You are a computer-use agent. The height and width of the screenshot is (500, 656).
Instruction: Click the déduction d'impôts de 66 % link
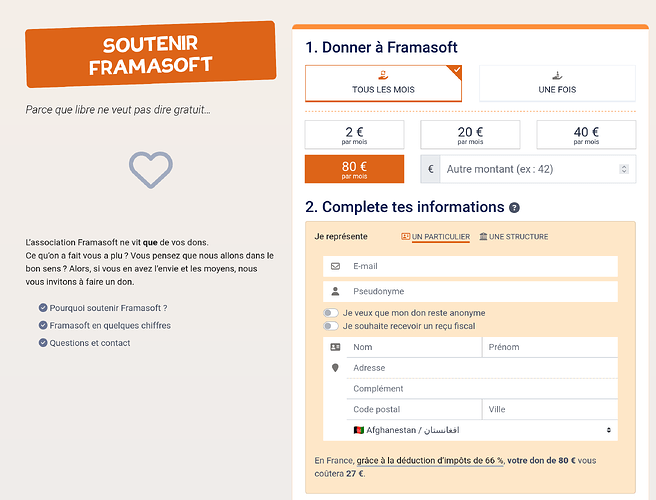tap(430, 461)
